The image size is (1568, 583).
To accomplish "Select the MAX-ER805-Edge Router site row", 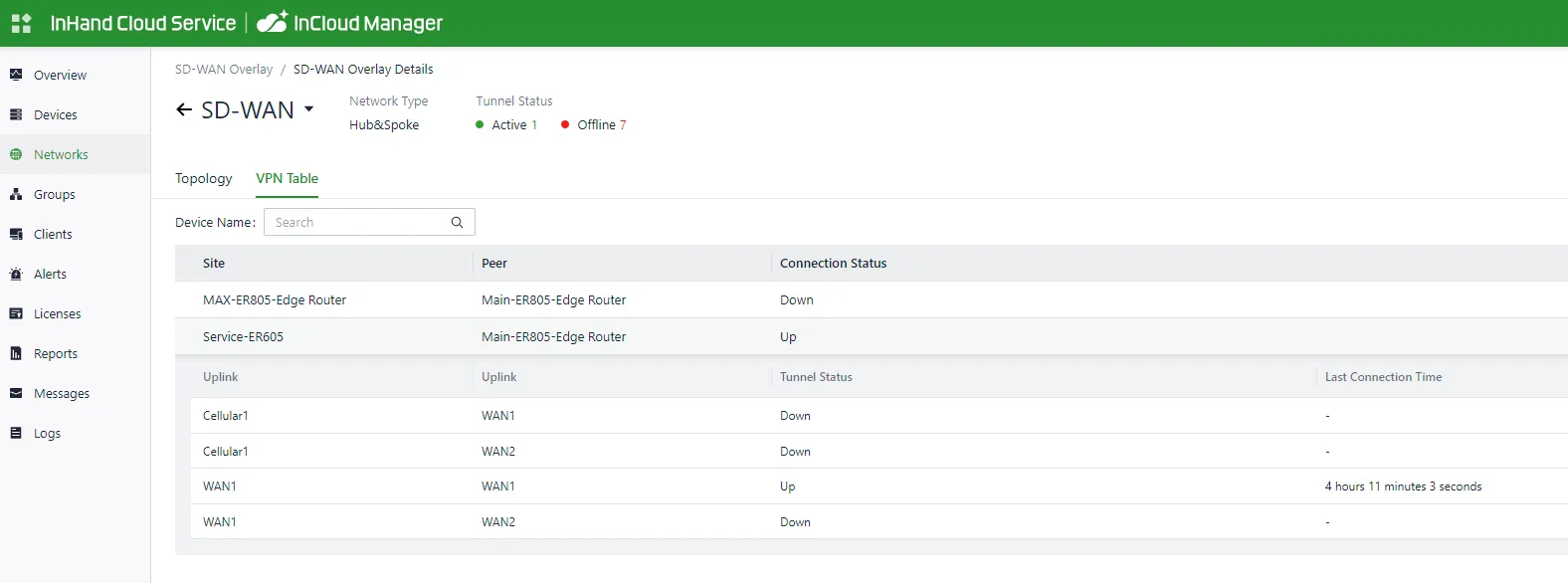I will point(872,299).
